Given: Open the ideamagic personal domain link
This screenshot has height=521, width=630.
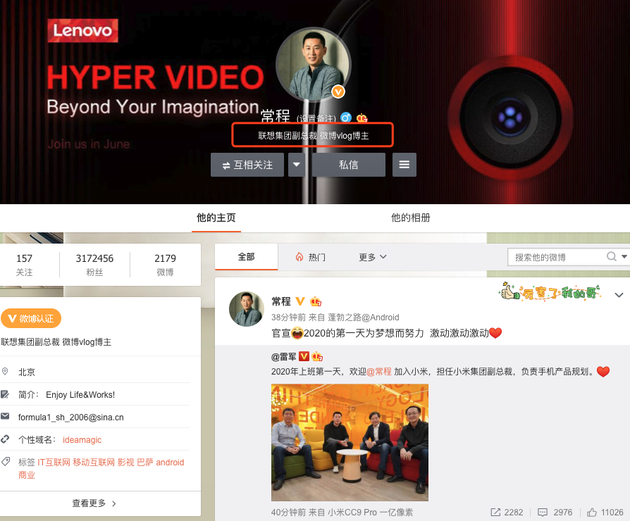Looking at the screenshot, I should point(82,440).
